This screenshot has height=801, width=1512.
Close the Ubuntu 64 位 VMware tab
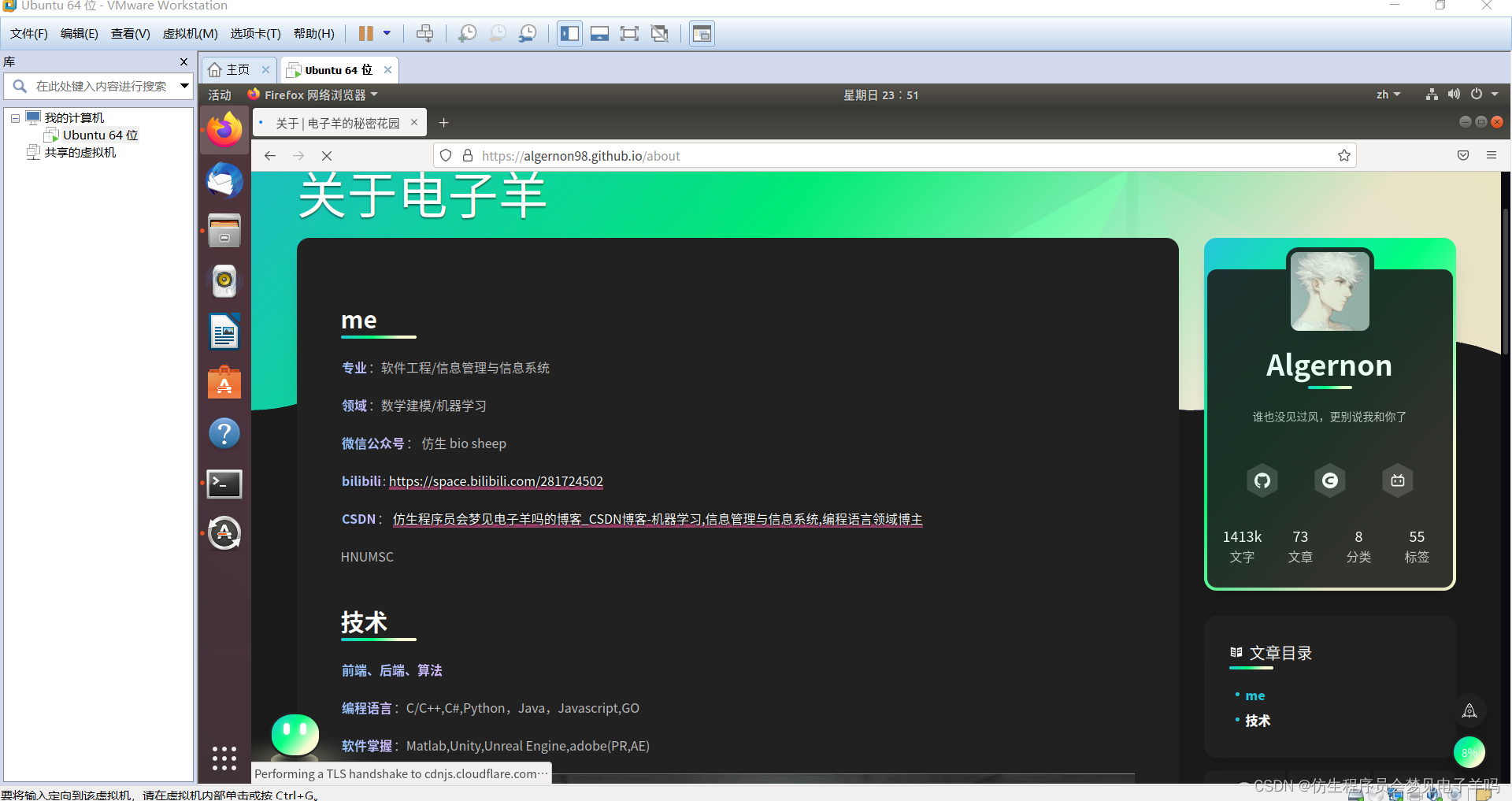pos(387,70)
